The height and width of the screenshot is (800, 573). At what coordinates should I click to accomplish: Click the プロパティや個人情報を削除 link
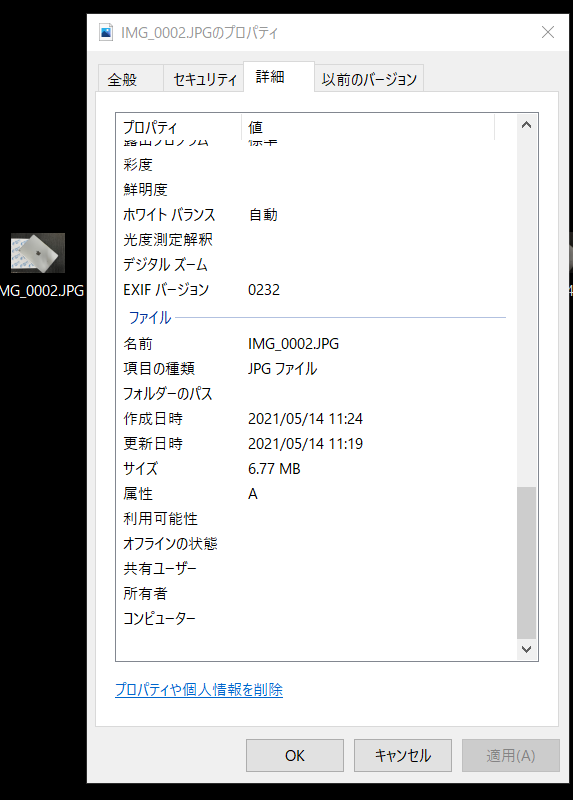199,690
